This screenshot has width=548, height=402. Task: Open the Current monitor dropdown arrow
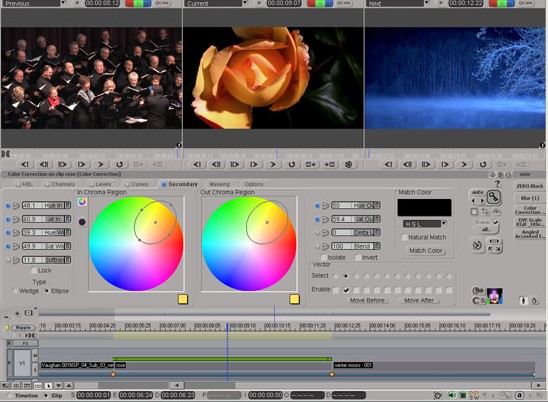245,3
